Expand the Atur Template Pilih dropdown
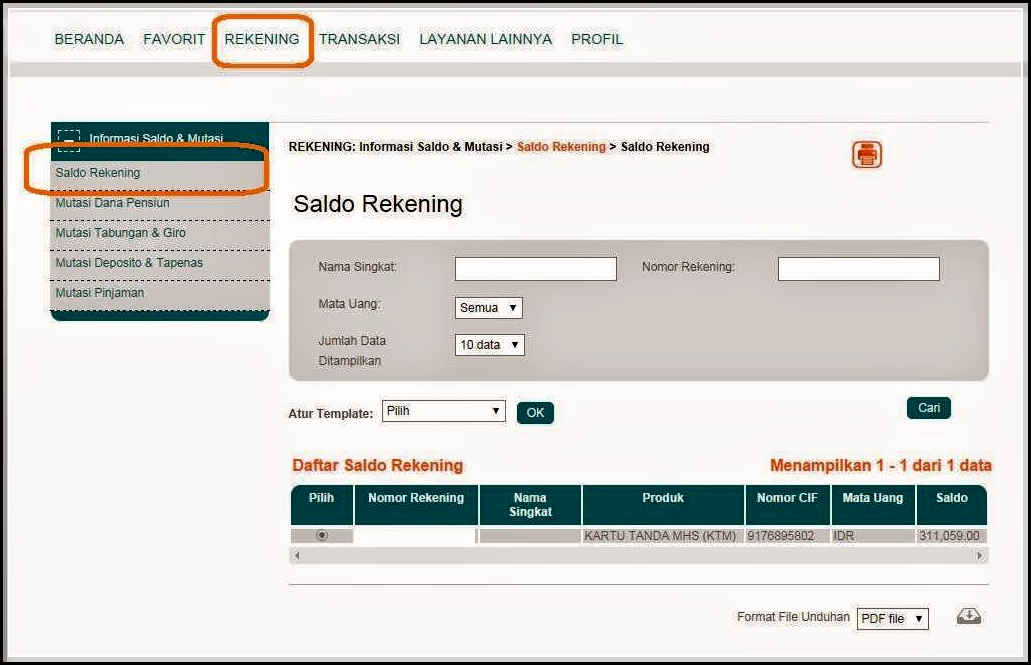This screenshot has width=1031, height=665. pyautogui.click(x=443, y=411)
